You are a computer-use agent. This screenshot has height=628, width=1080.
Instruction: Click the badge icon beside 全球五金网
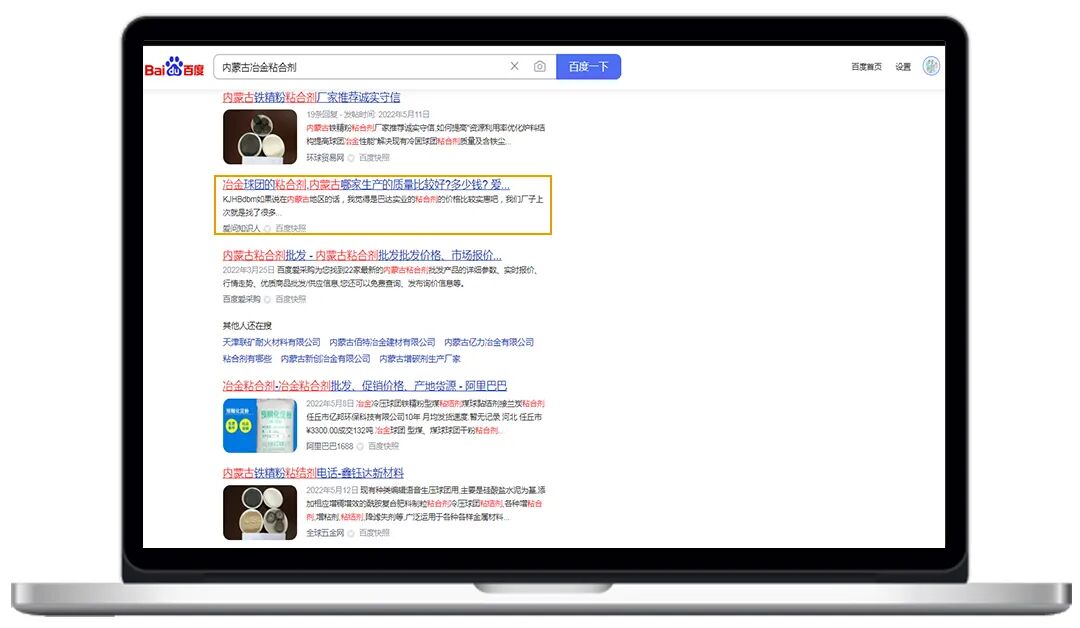[x=350, y=533]
